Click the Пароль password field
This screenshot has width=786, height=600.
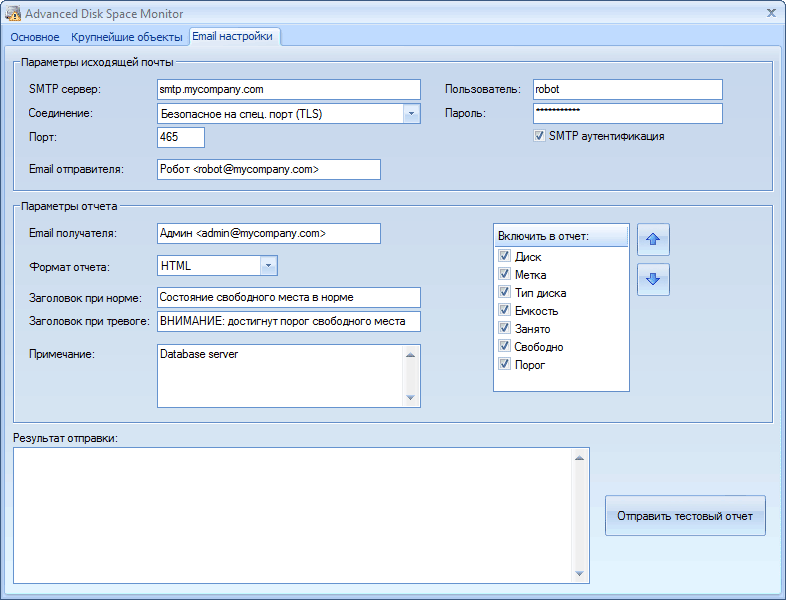click(x=627, y=113)
